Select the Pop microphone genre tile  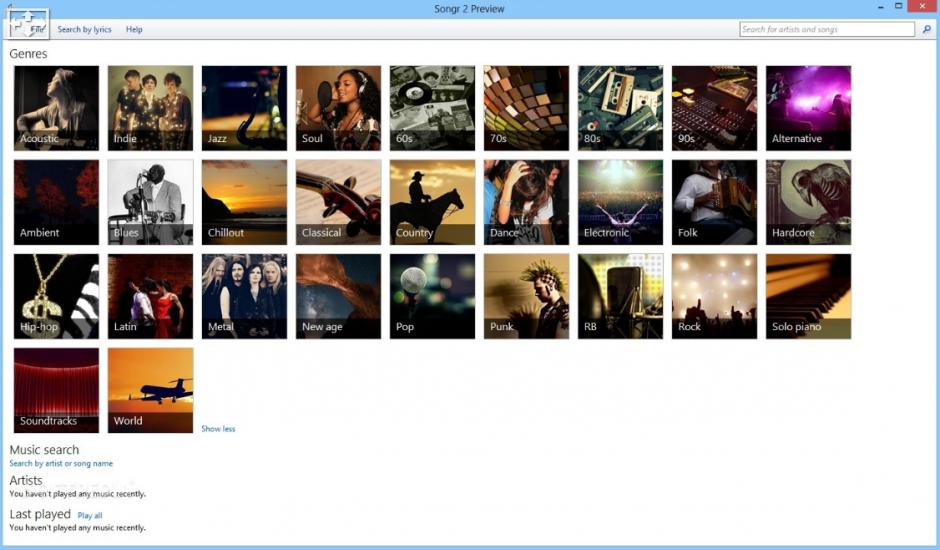click(432, 296)
